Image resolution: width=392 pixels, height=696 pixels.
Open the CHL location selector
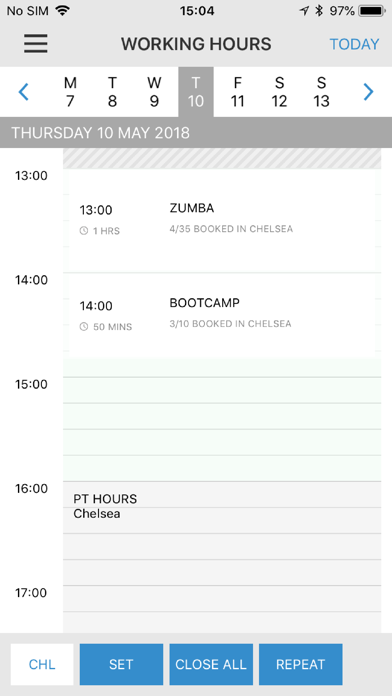[42, 664]
